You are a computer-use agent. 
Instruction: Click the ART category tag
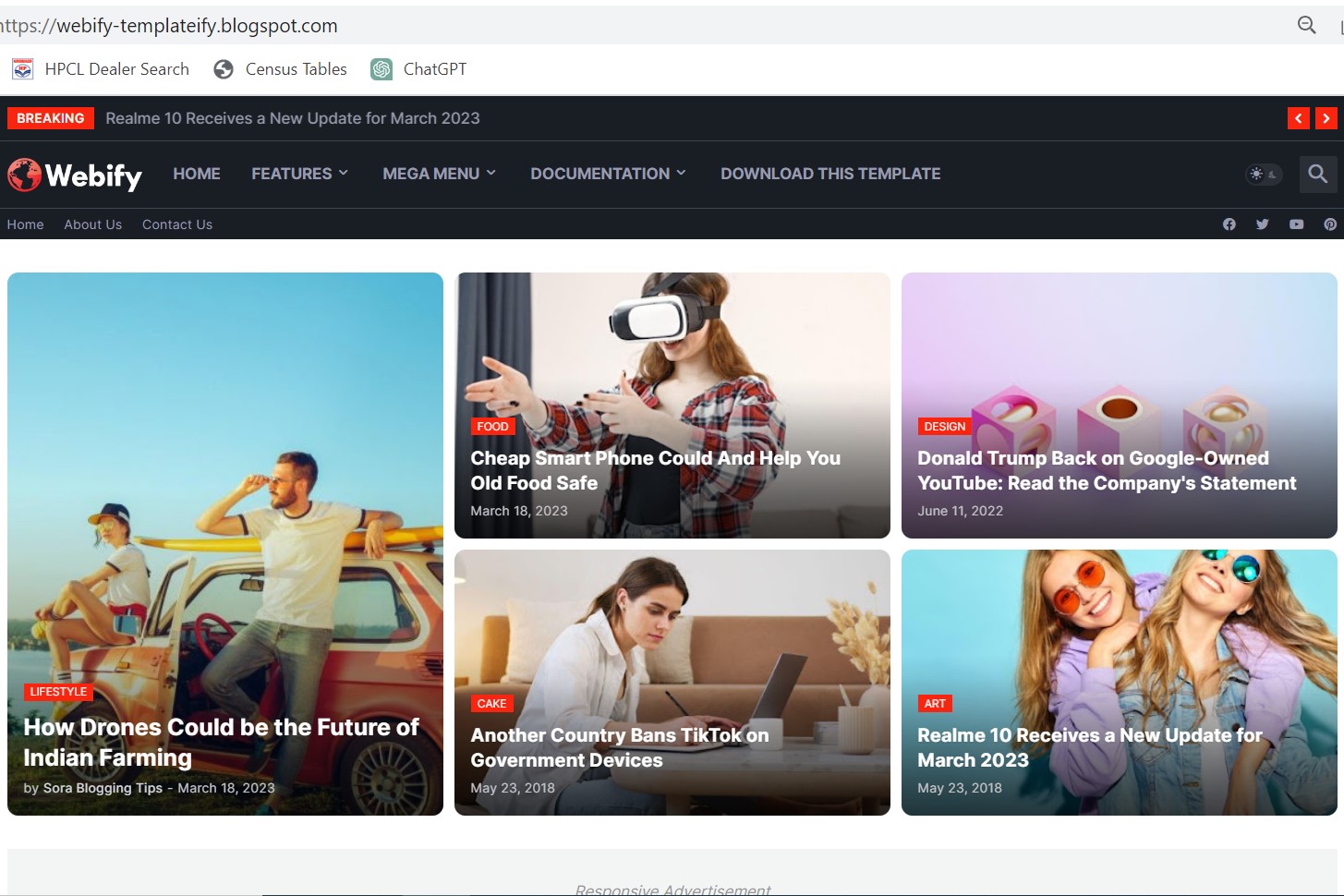(935, 704)
